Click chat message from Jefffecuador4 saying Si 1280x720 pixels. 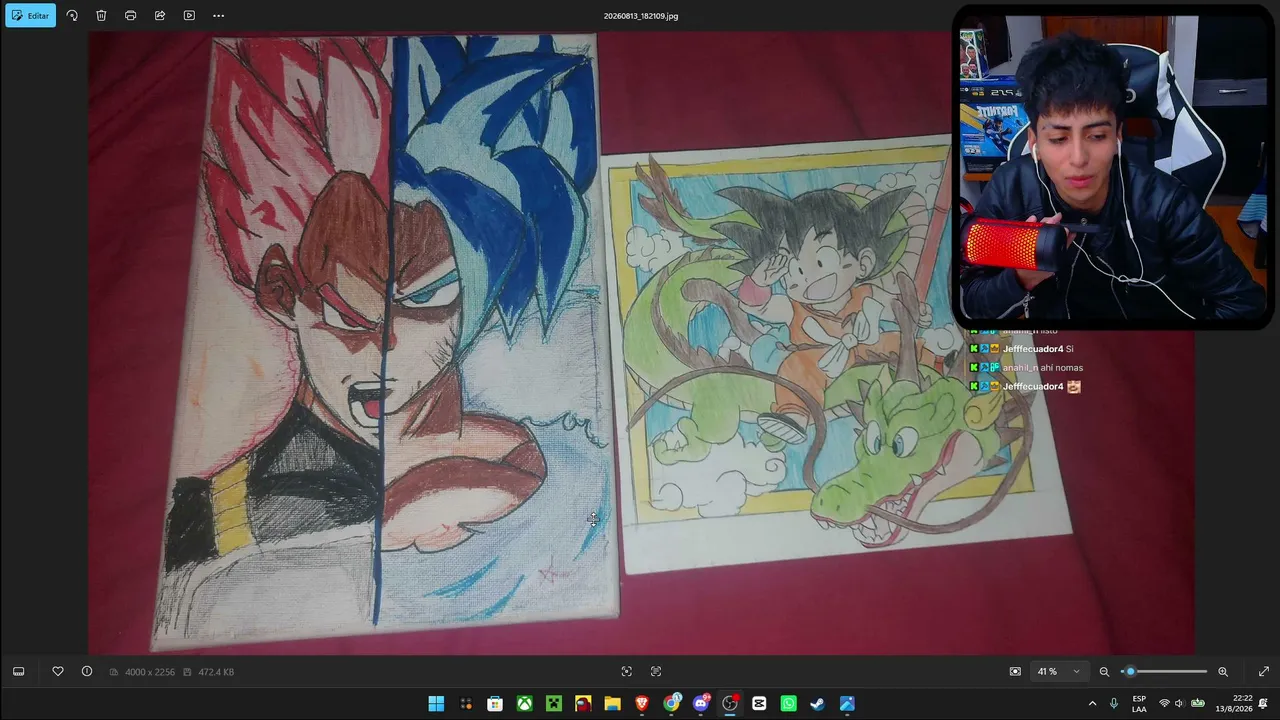(1022, 349)
